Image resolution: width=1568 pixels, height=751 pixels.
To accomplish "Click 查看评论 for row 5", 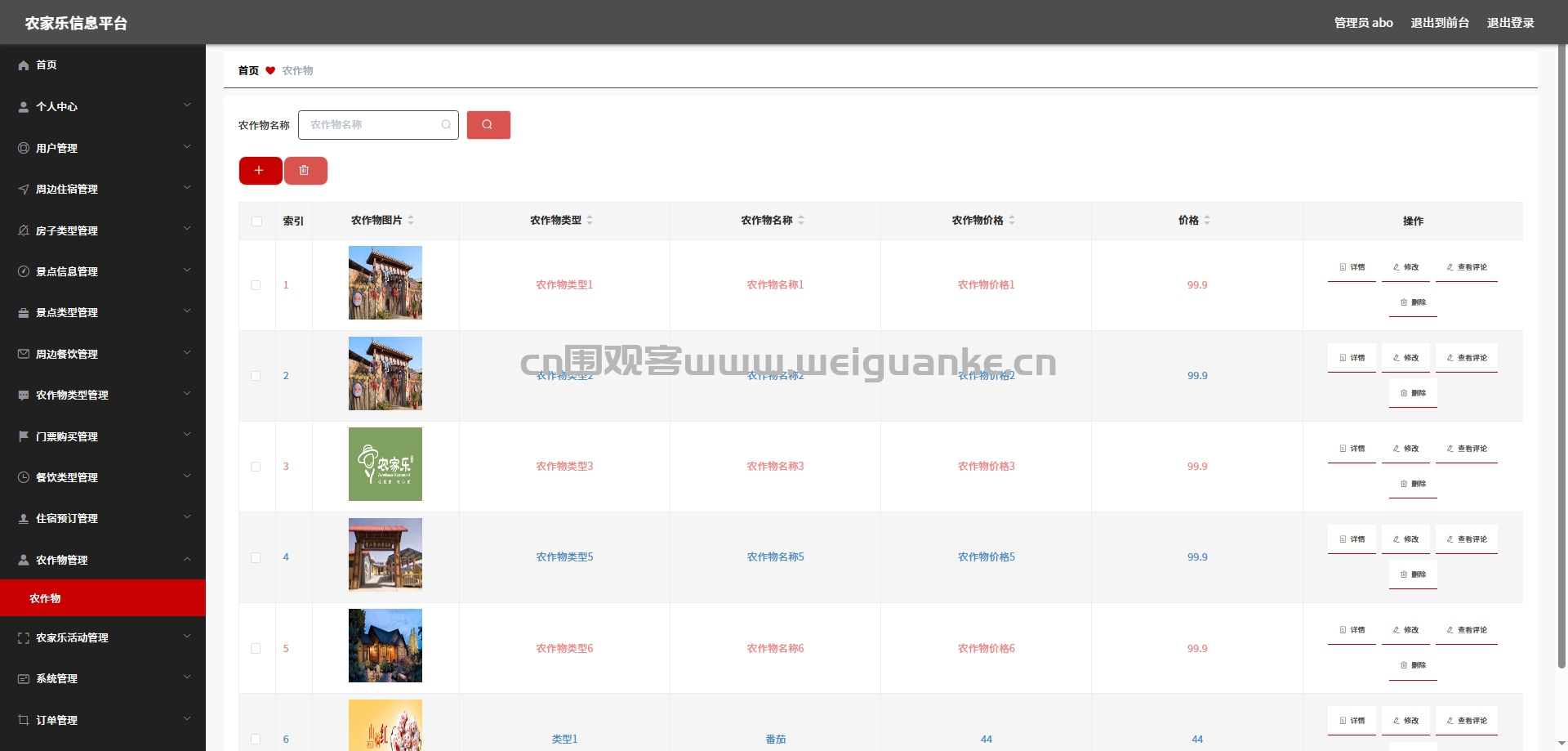I will pyautogui.click(x=1467, y=630).
